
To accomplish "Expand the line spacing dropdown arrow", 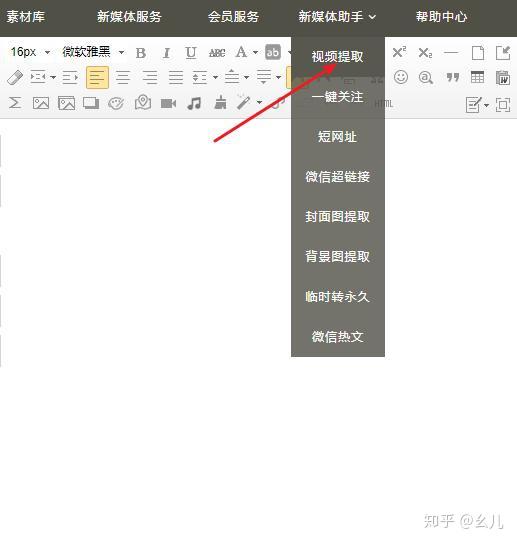I will [215, 77].
